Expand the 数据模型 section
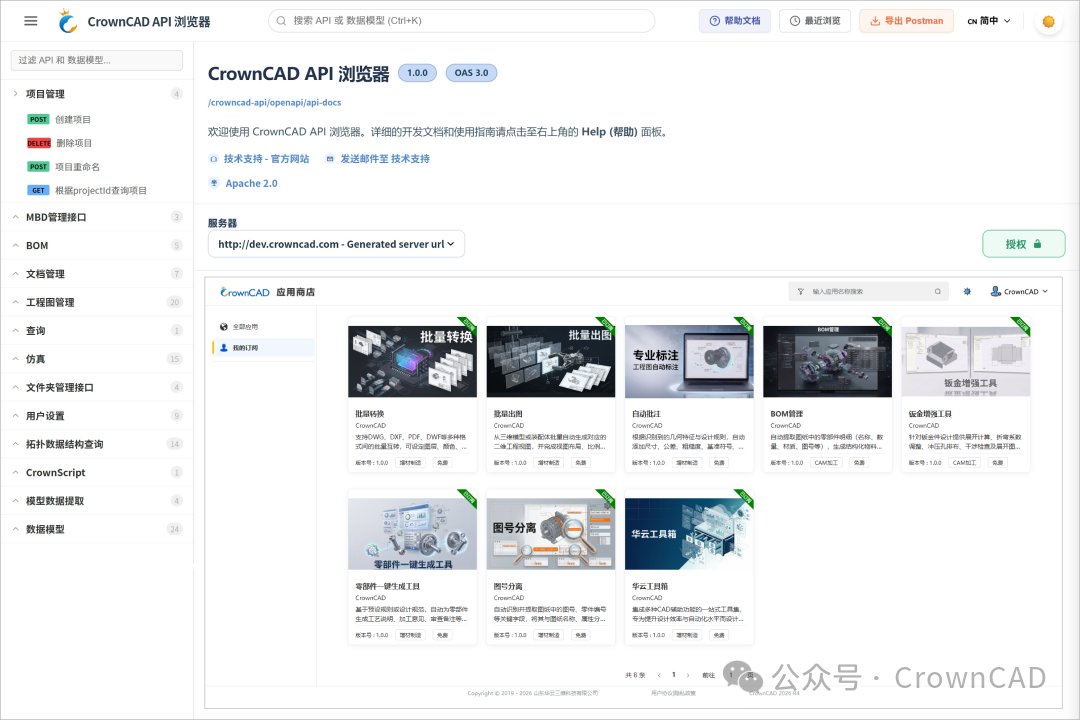The height and width of the screenshot is (720, 1080). (x=97, y=529)
